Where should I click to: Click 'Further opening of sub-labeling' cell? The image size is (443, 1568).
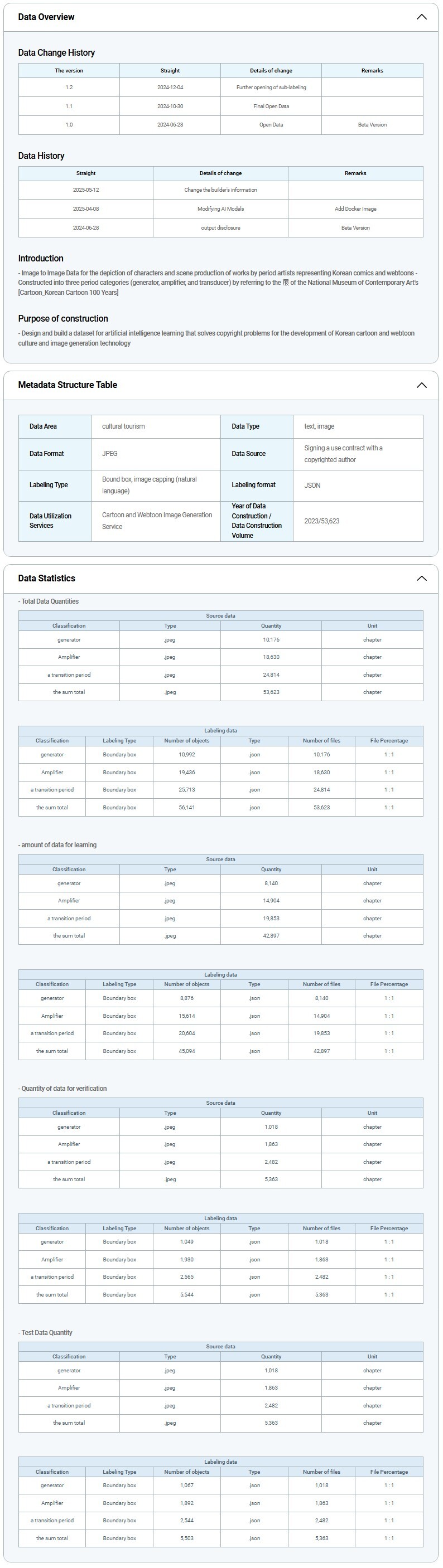[271, 88]
